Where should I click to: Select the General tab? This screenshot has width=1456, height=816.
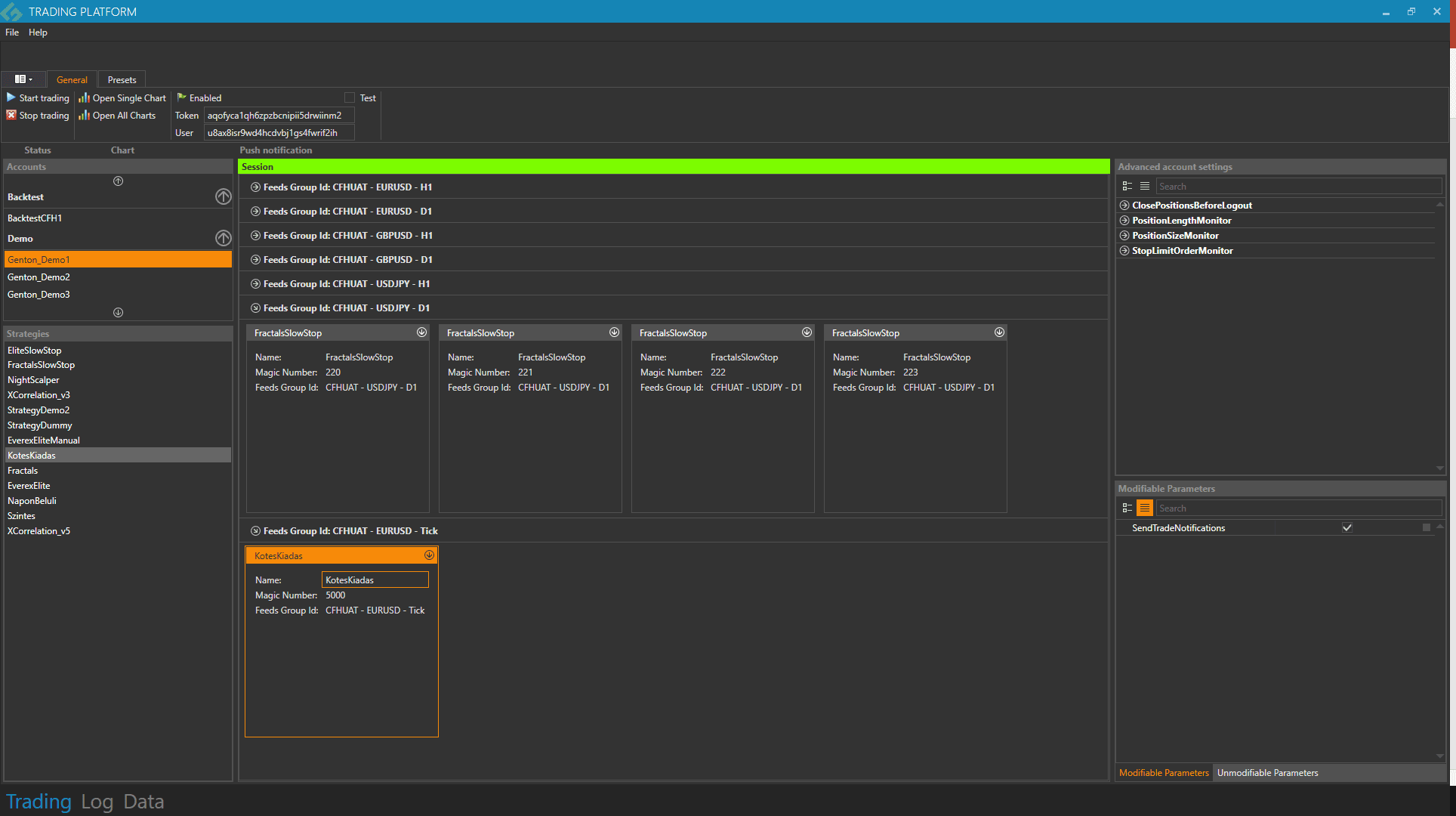pos(71,79)
